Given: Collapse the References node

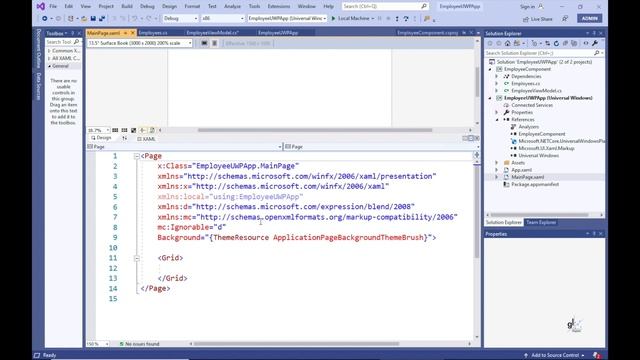Looking at the screenshot, I should pyautogui.click(x=497, y=120).
